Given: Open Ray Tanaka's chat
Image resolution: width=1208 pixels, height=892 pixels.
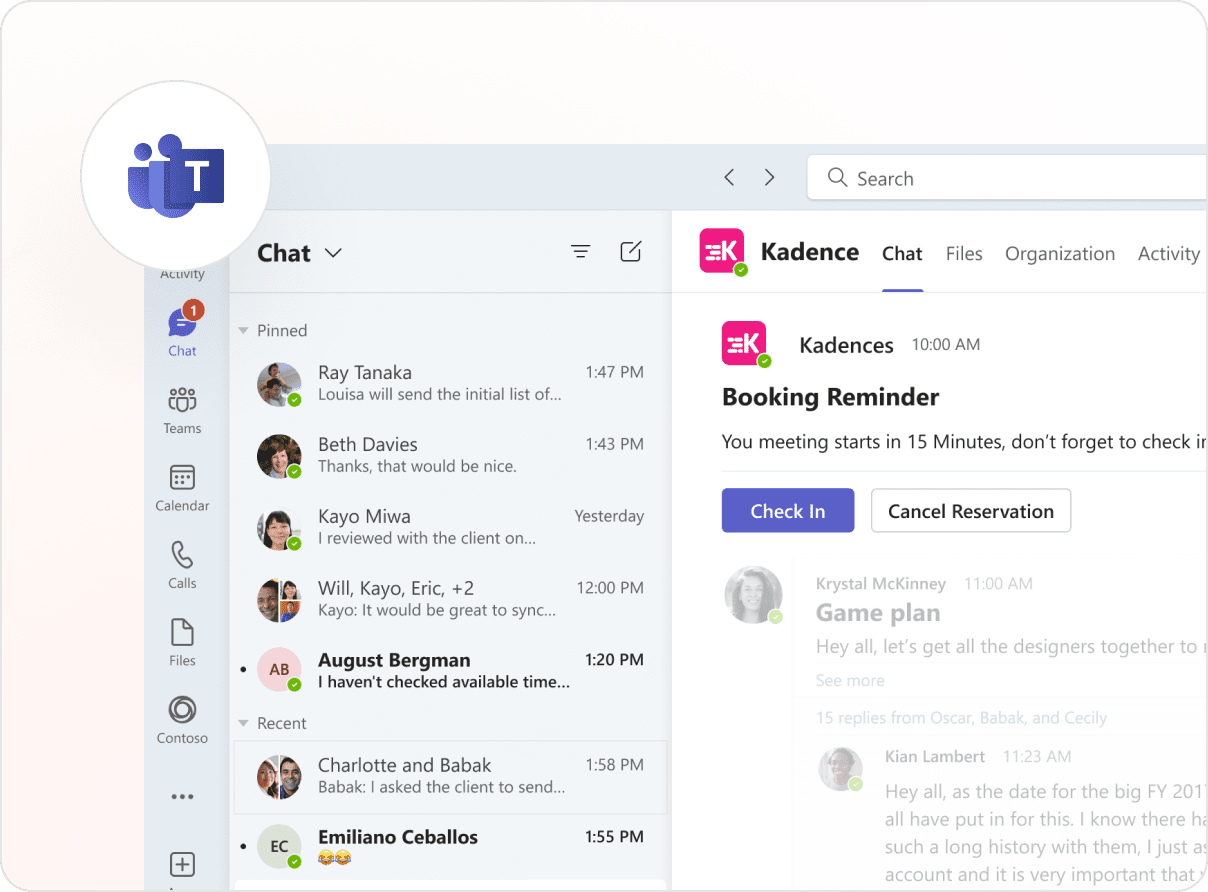Looking at the screenshot, I should [450, 383].
